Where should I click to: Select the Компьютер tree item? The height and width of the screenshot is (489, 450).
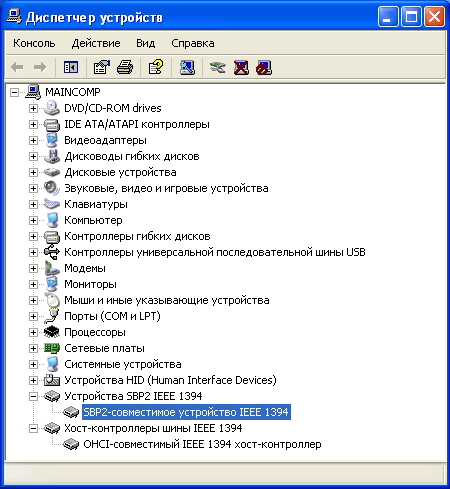(x=93, y=220)
